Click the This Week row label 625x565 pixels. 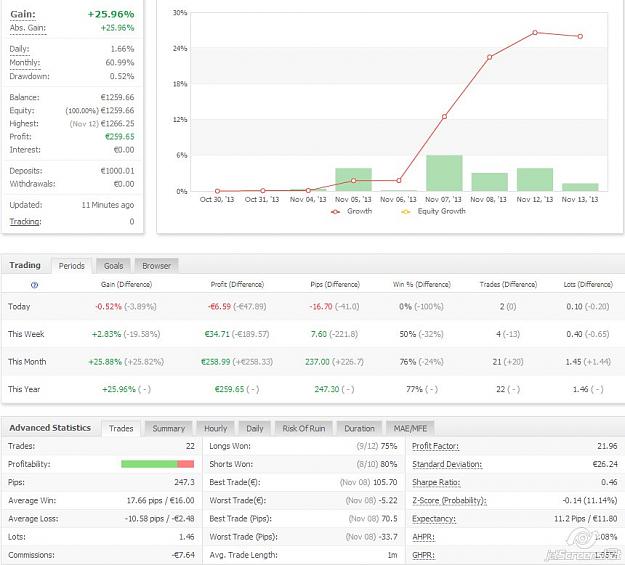pos(26,334)
